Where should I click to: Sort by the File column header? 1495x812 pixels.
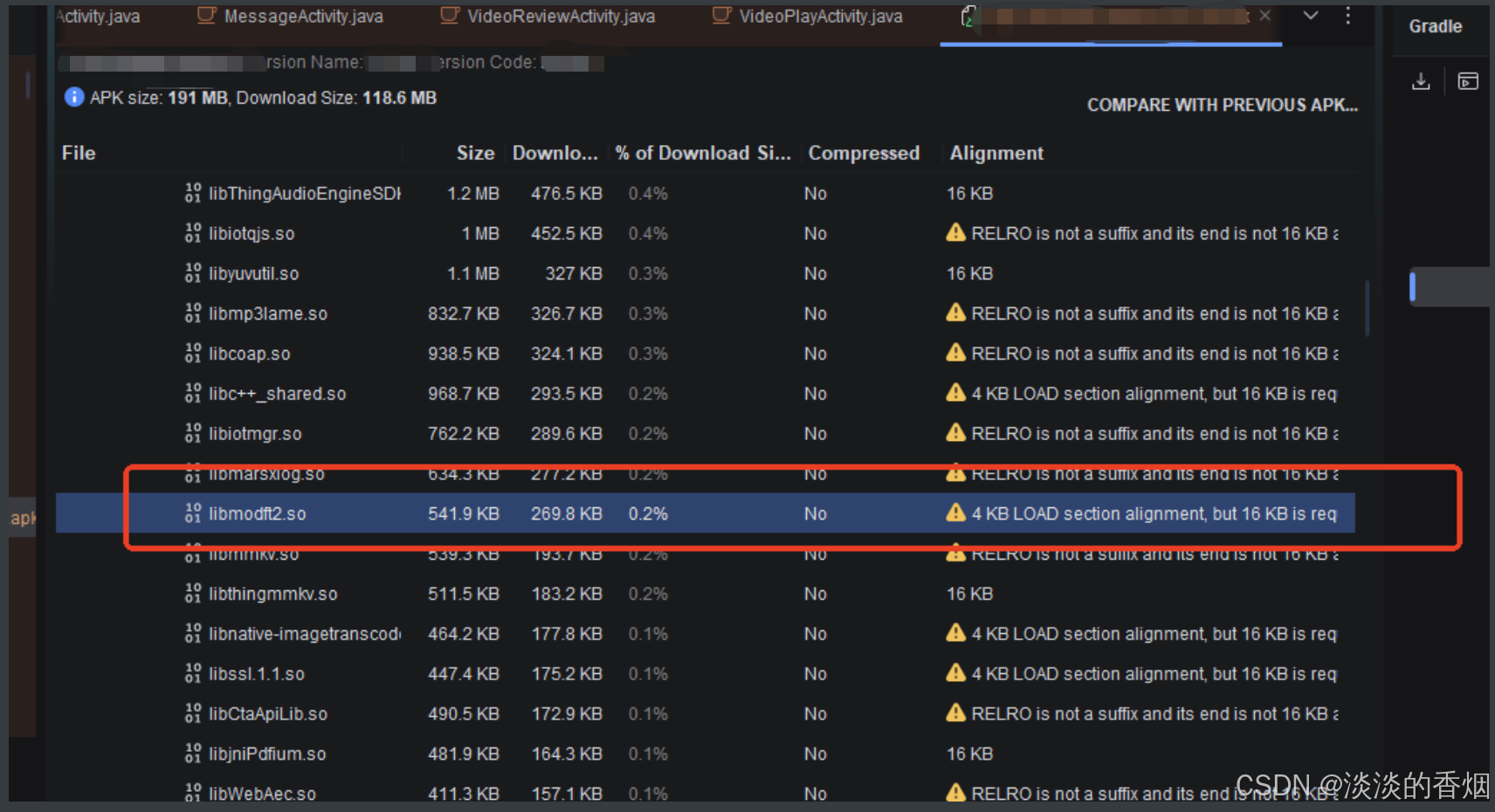[x=79, y=153]
